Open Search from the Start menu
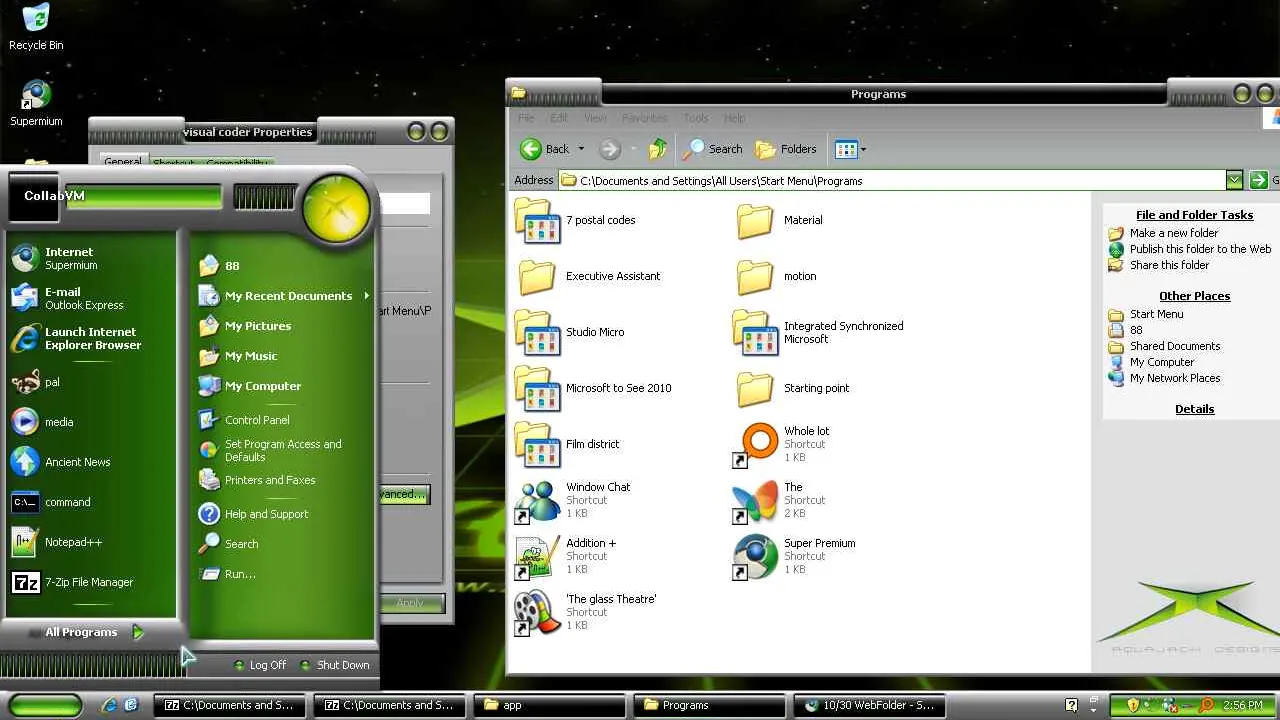The width and height of the screenshot is (1280, 720). coord(283,544)
